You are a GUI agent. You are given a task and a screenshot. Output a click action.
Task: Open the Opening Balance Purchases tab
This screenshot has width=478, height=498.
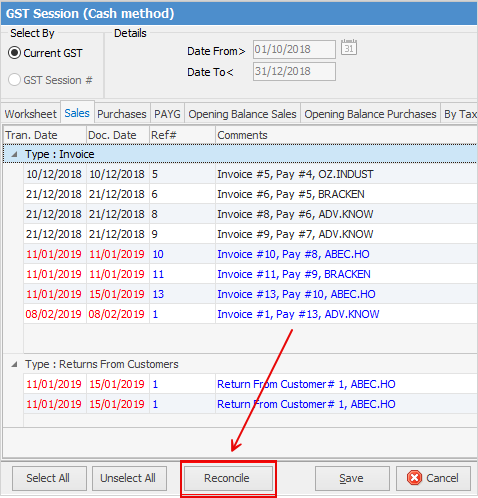coord(370,114)
